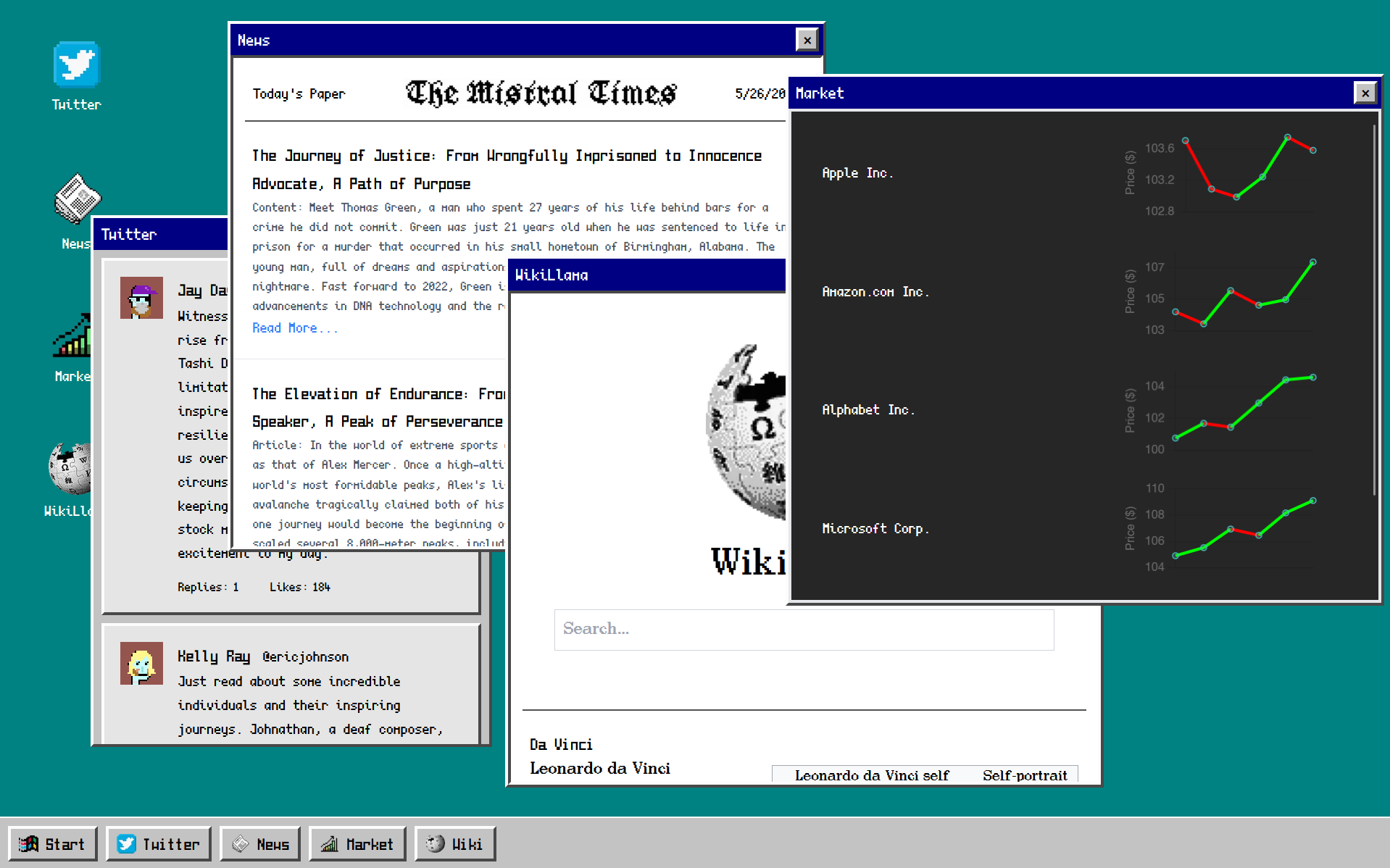Click the Replies: 1 count
1390x868 pixels.
click(208, 587)
